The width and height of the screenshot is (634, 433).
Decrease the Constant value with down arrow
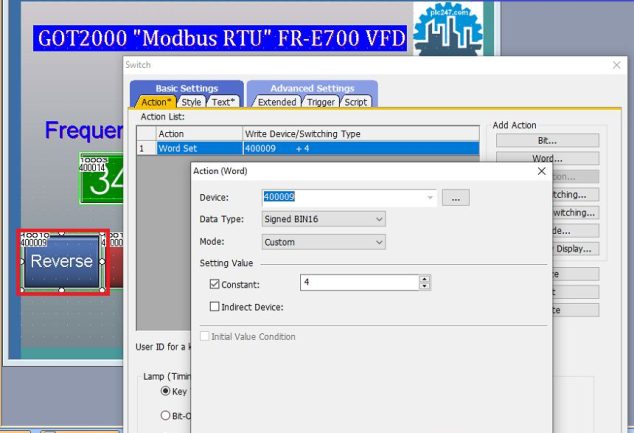(x=424, y=286)
